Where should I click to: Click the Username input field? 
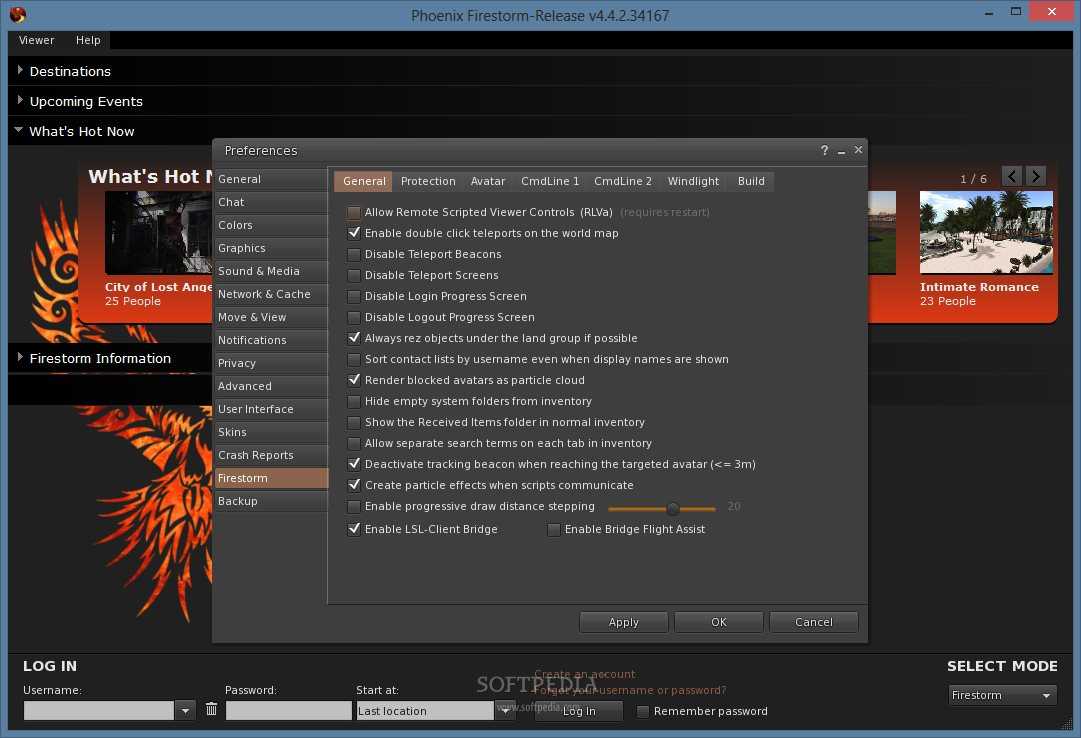[x=99, y=710]
